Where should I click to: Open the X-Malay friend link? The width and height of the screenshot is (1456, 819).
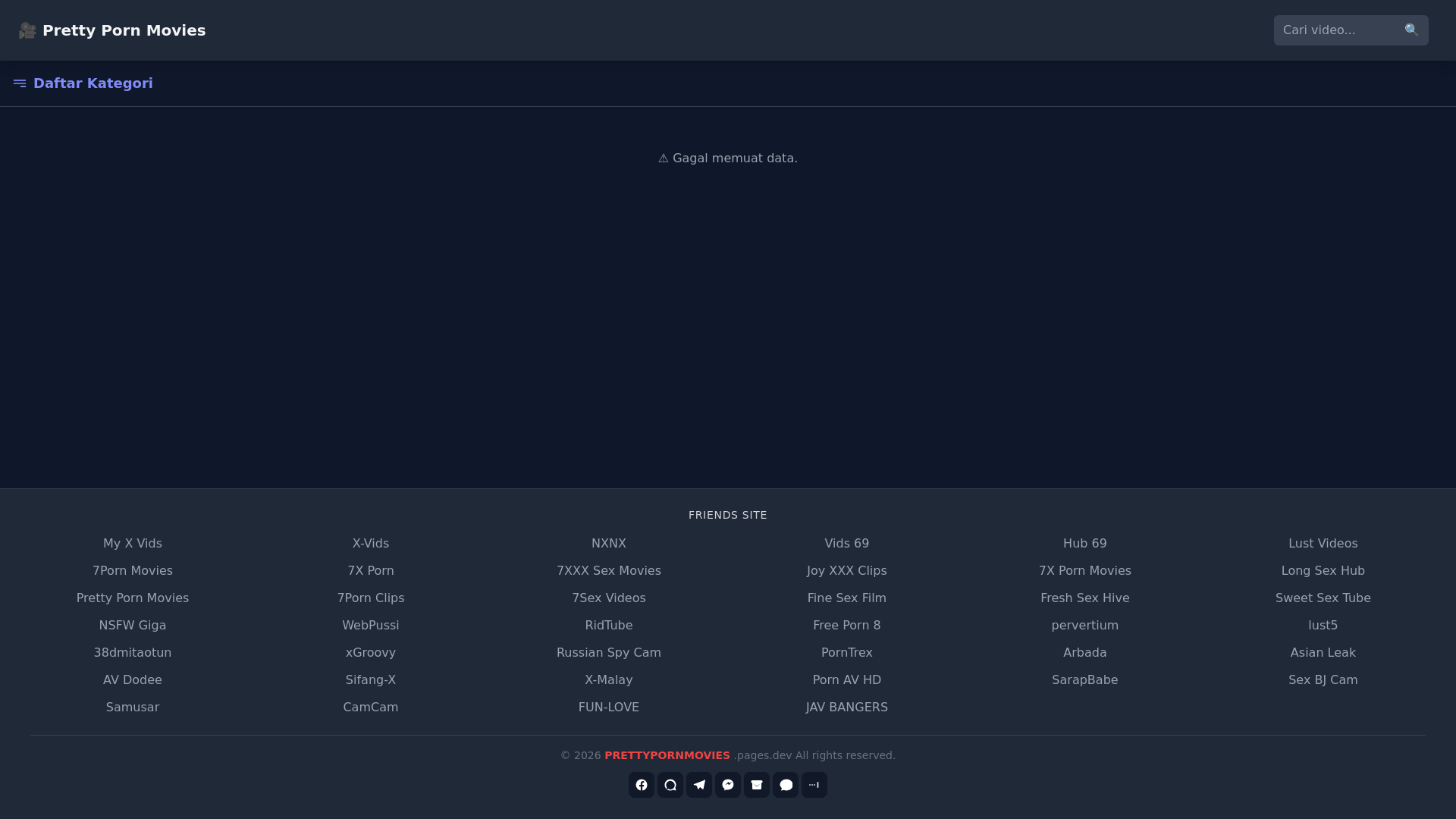[609, 680]
